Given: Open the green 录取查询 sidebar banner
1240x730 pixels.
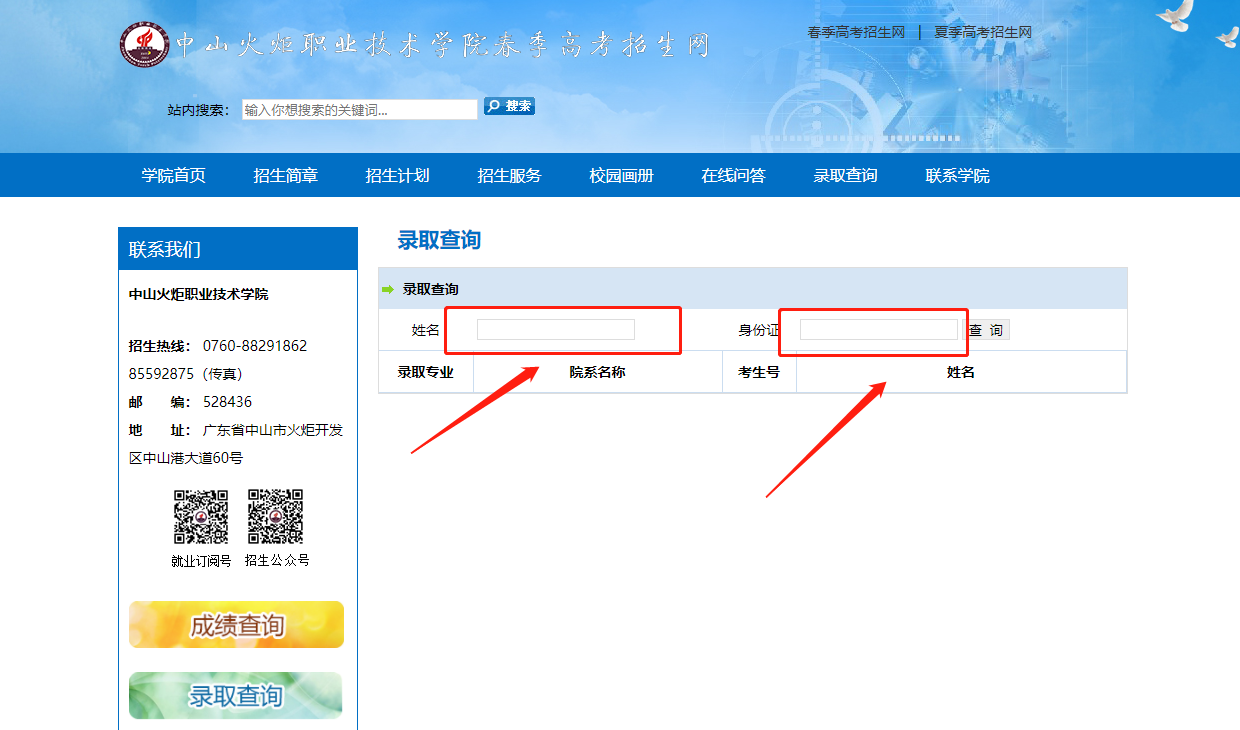Looking at the screenshot, I should 236,695.
